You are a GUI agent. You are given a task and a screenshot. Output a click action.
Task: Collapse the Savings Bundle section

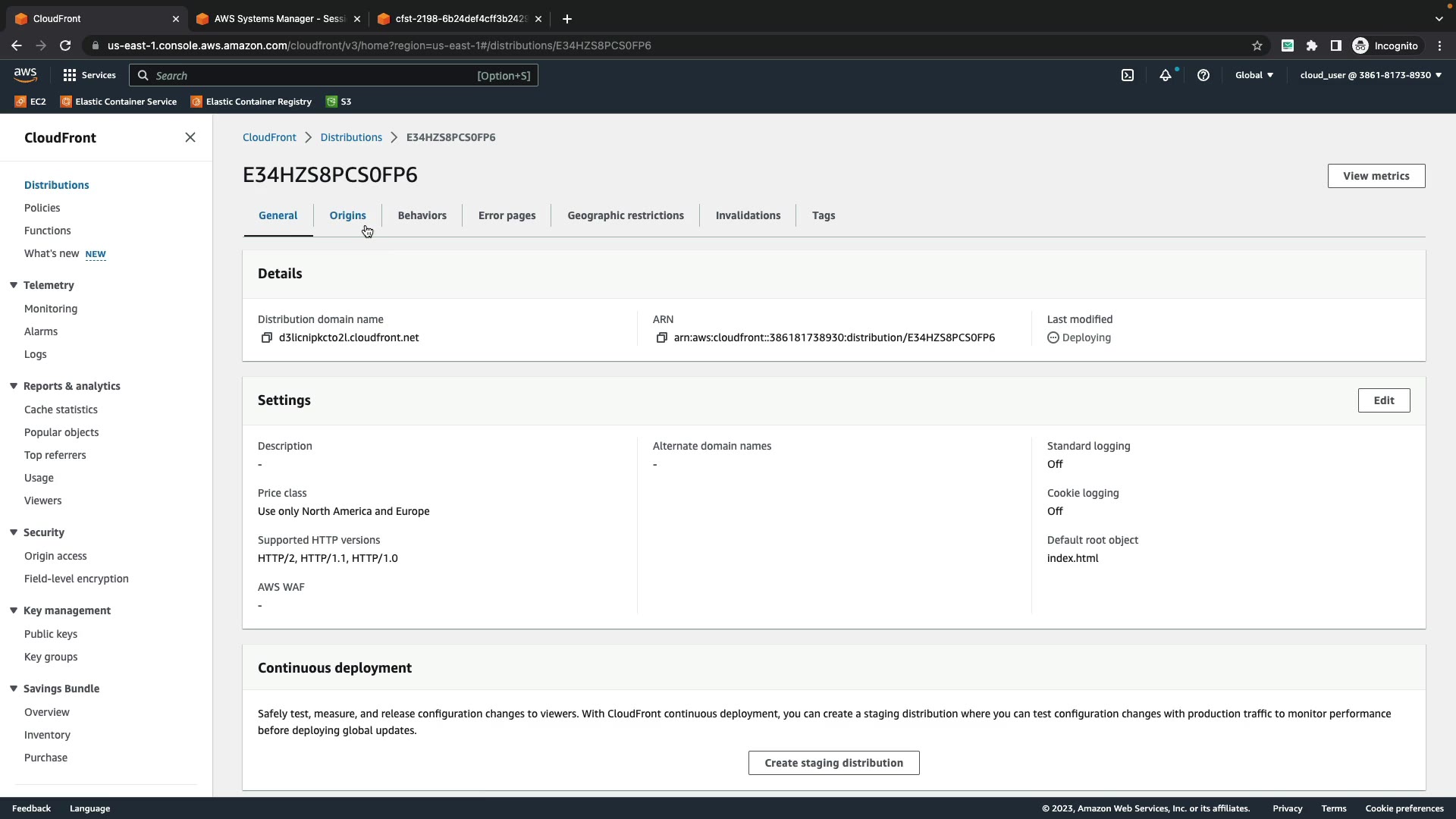click(x=14, y=689)
